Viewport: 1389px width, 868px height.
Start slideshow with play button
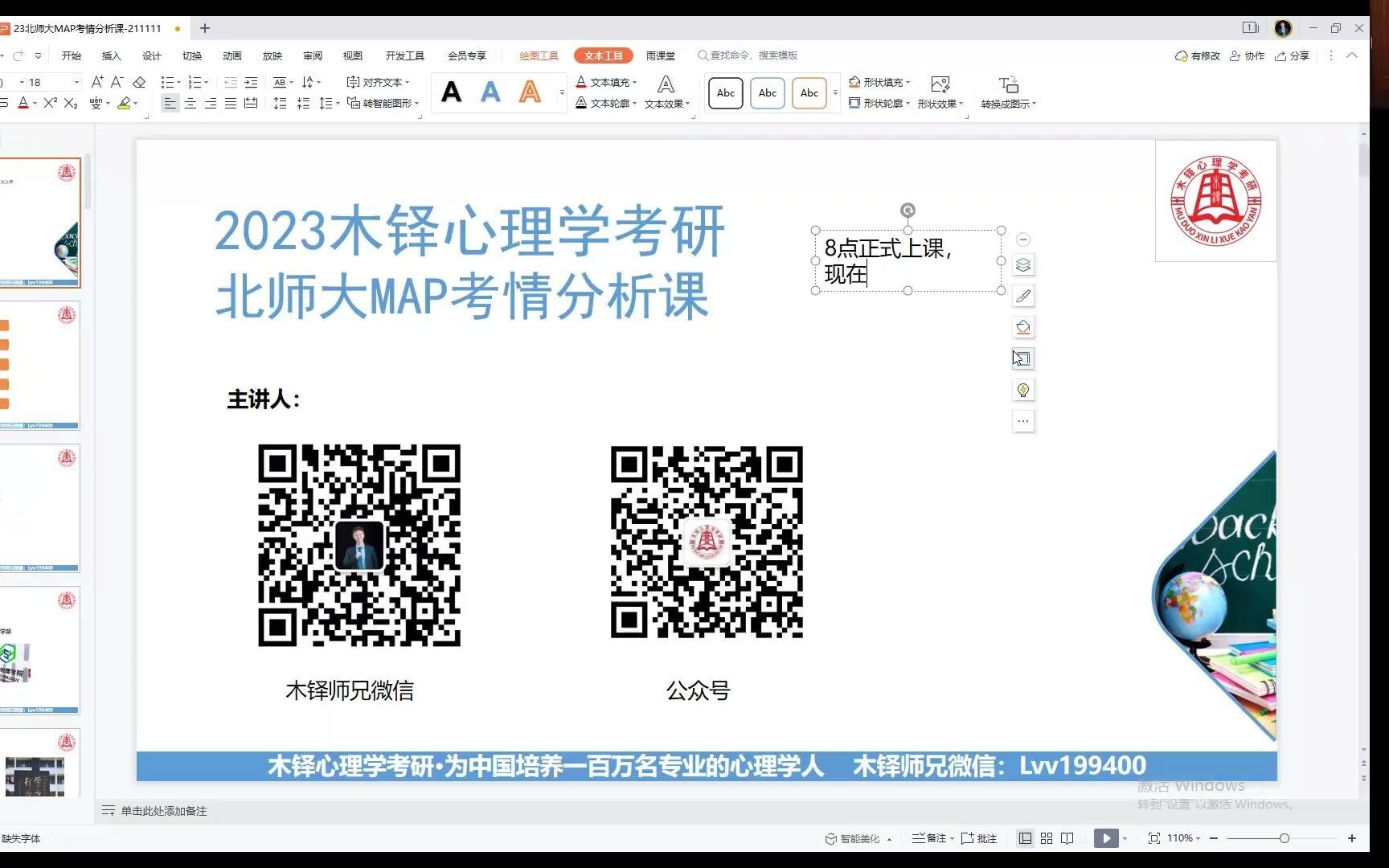(1106, 838)
